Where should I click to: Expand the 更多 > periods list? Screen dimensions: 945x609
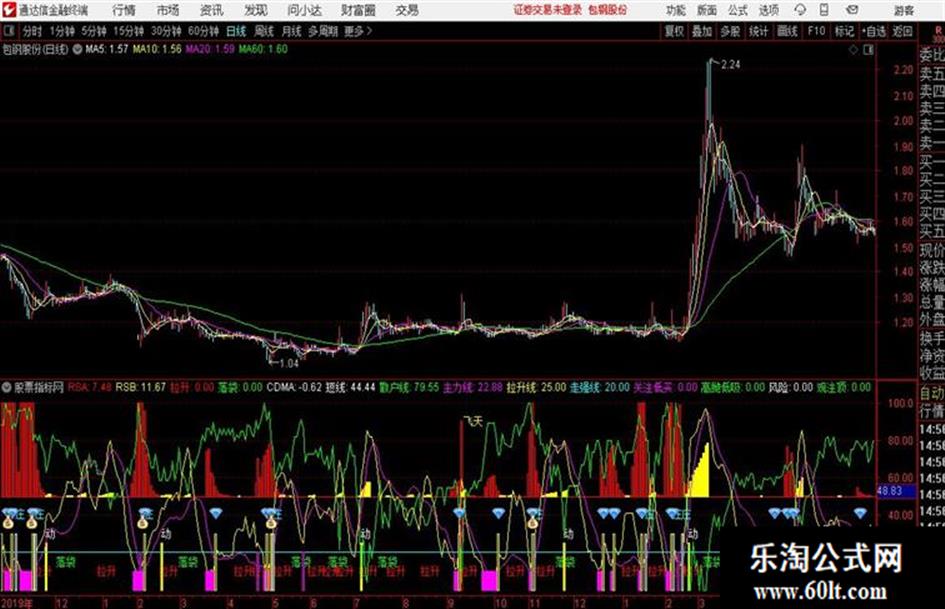tap(358, 31)
